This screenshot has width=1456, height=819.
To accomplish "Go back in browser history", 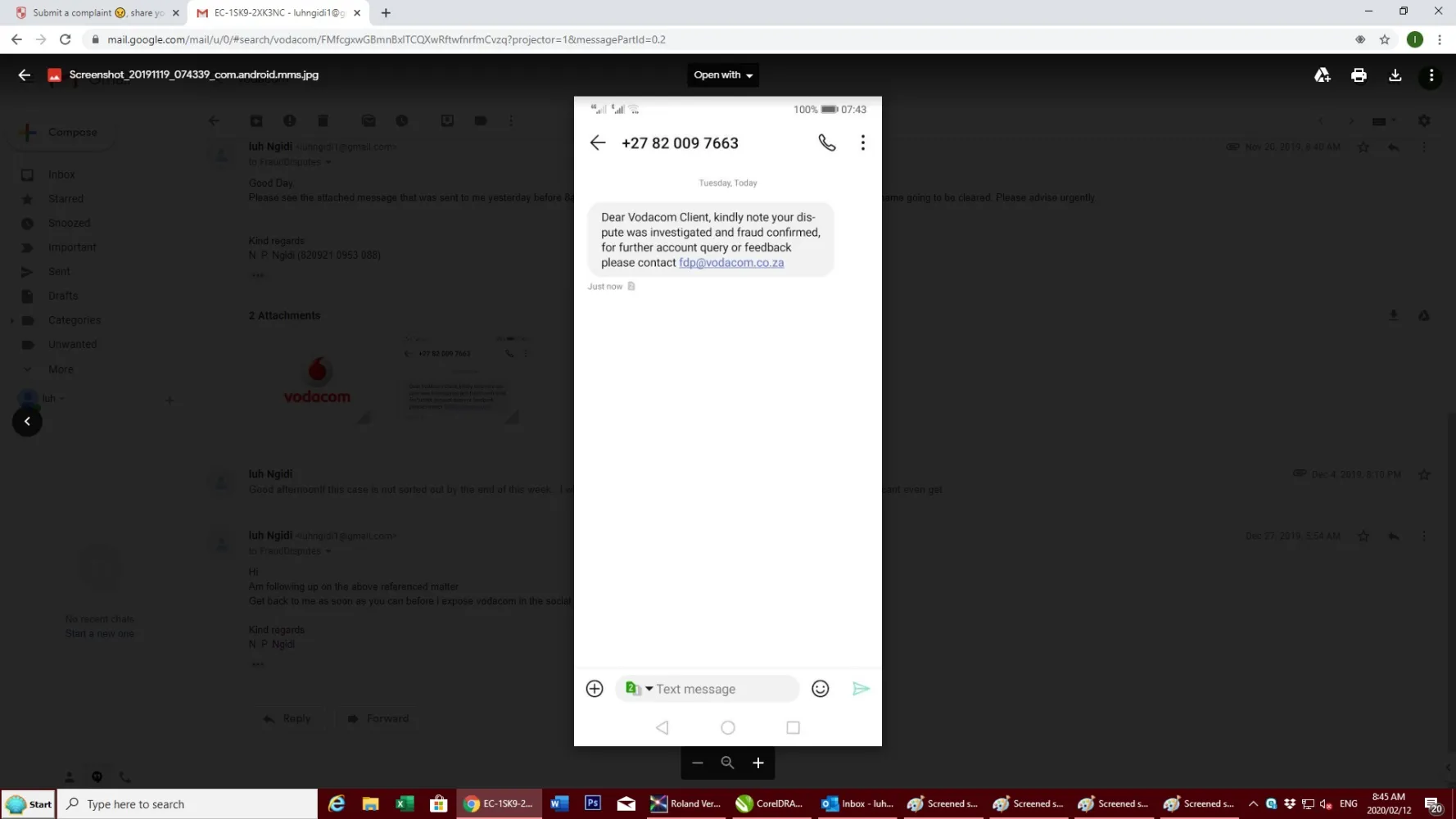I will (16, 39).
